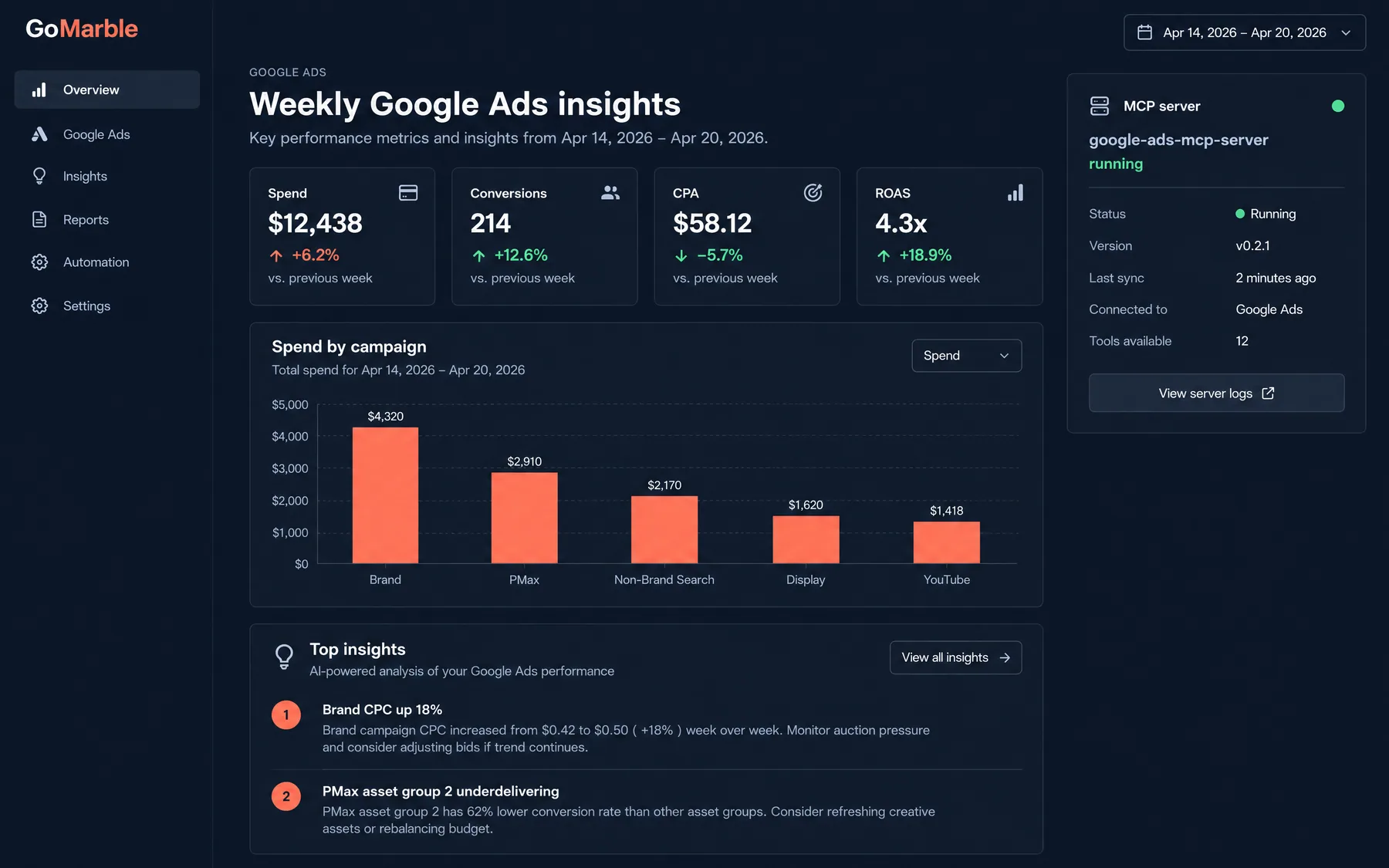
Task: Expand the Spend metric dropdown
Action: tap(967, 356)
